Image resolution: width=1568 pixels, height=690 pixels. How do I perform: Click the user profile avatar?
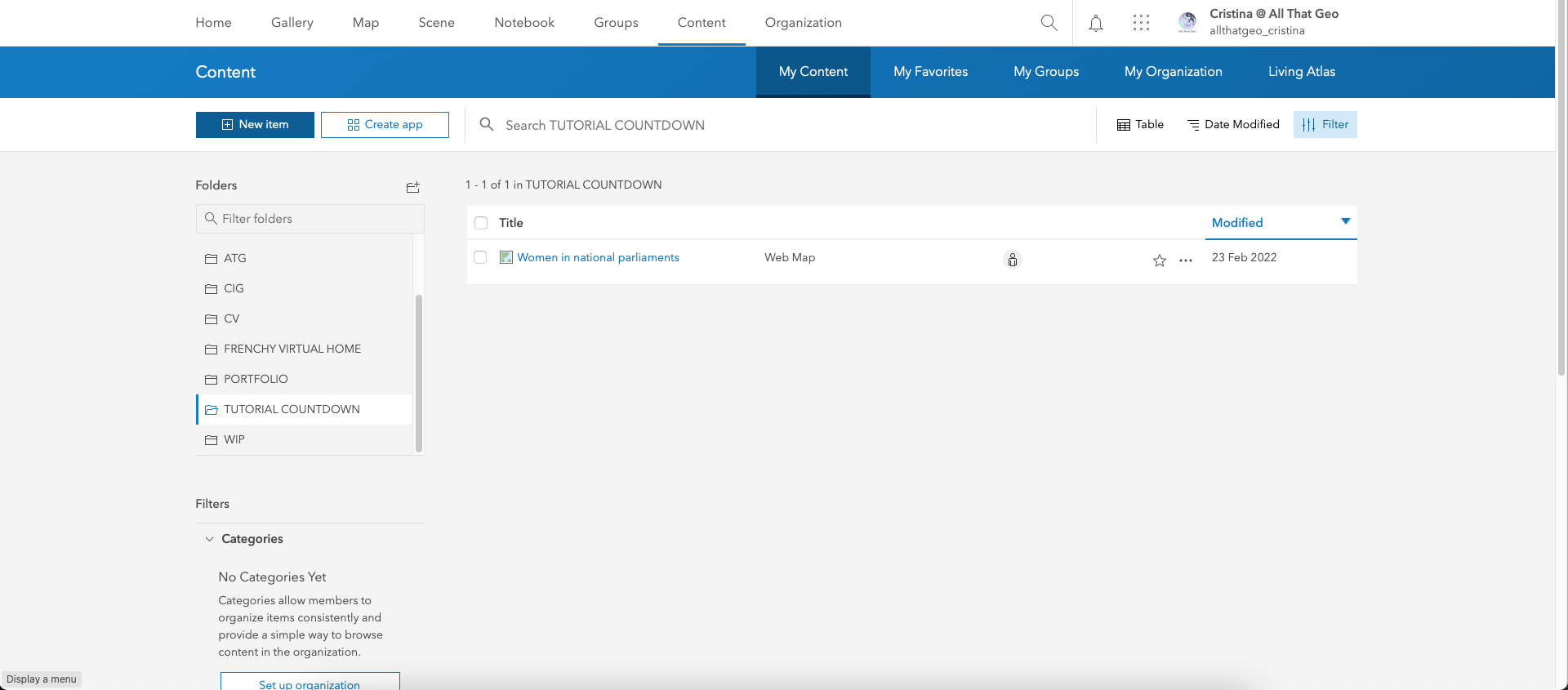pyautogui.click(x=1187, y=22)
